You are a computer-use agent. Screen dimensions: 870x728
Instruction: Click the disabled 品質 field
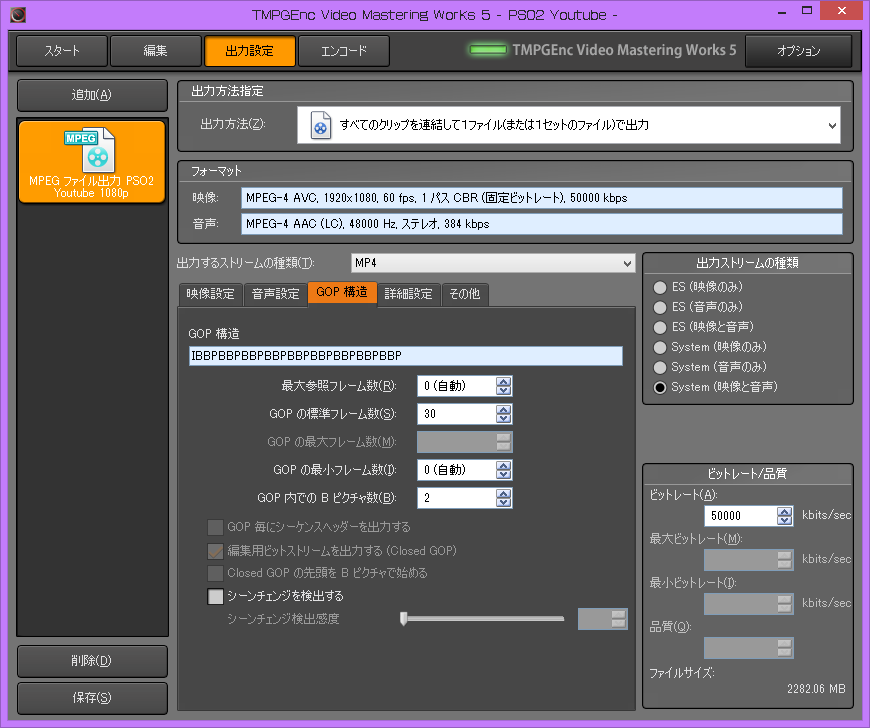(748, 648)
